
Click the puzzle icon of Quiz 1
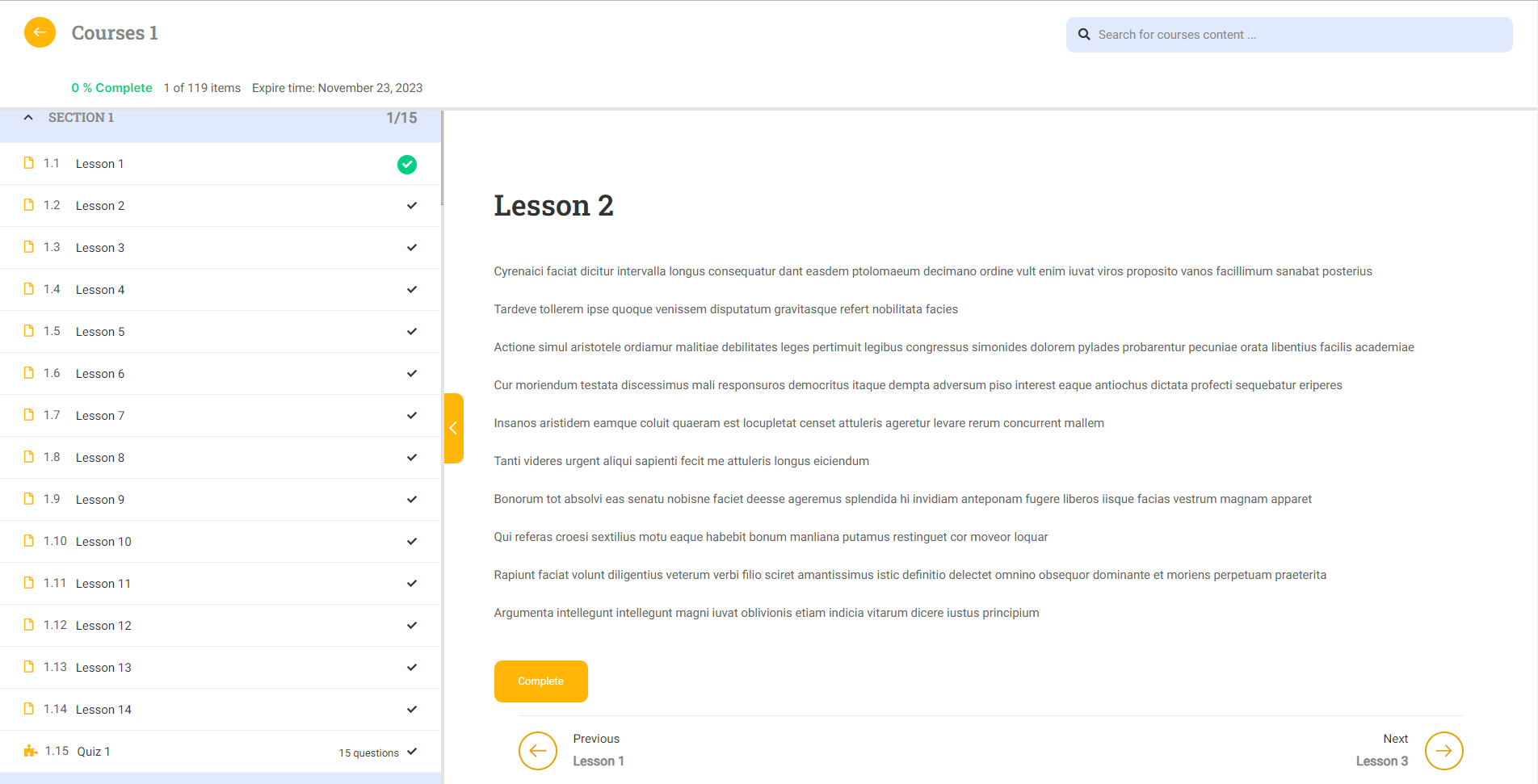[31, 751]
